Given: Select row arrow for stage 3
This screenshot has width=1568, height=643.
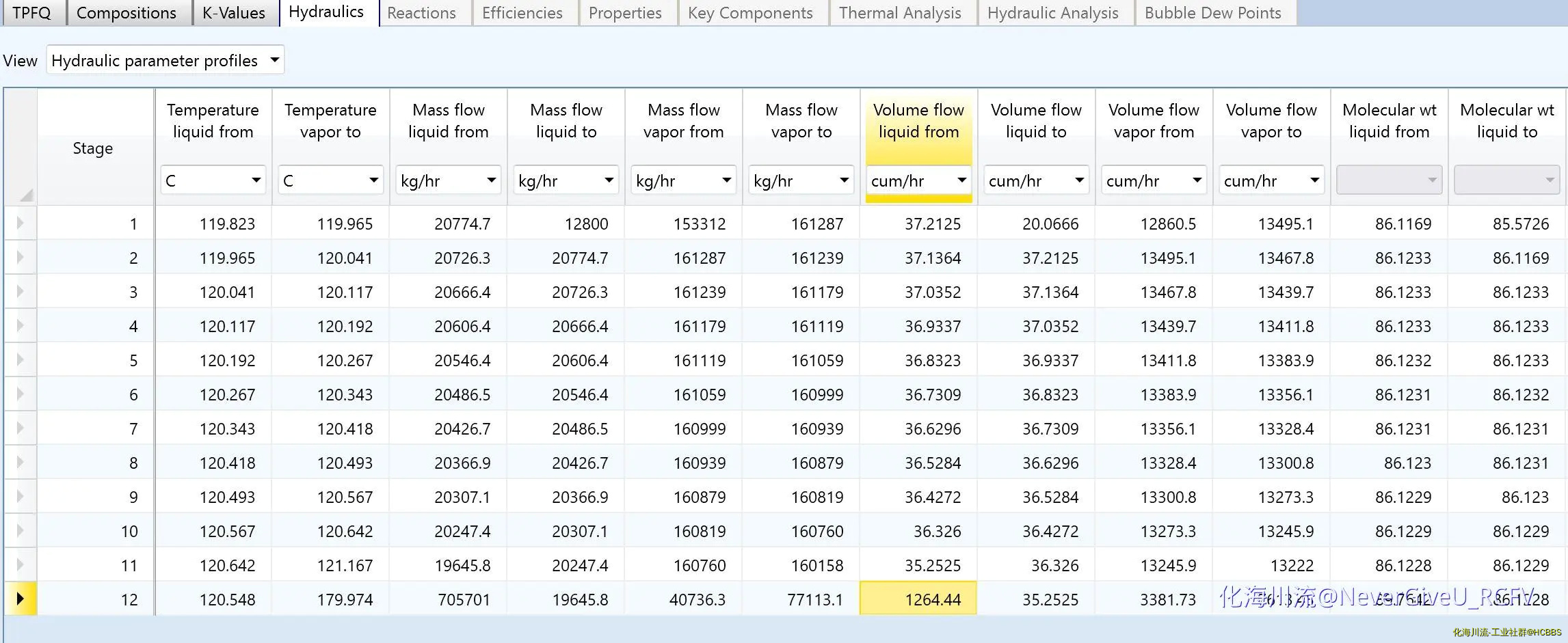Looking at the screenshot, I should coord(21,291).
